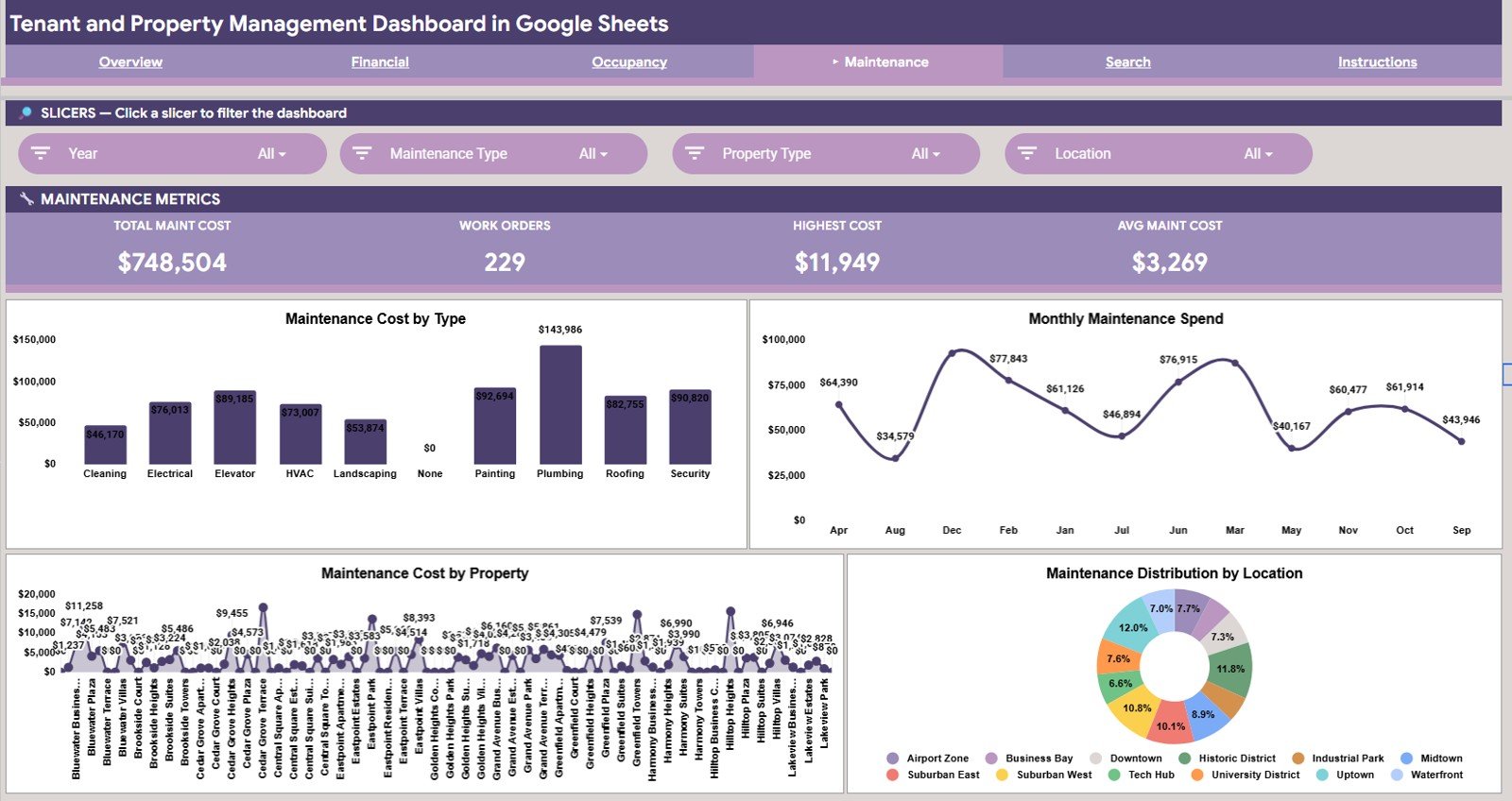Image resolution: width=1512 pixels, height=801 pixels.
Task: Click the dashboard title heading text
Action: click(x=339, y=24)
